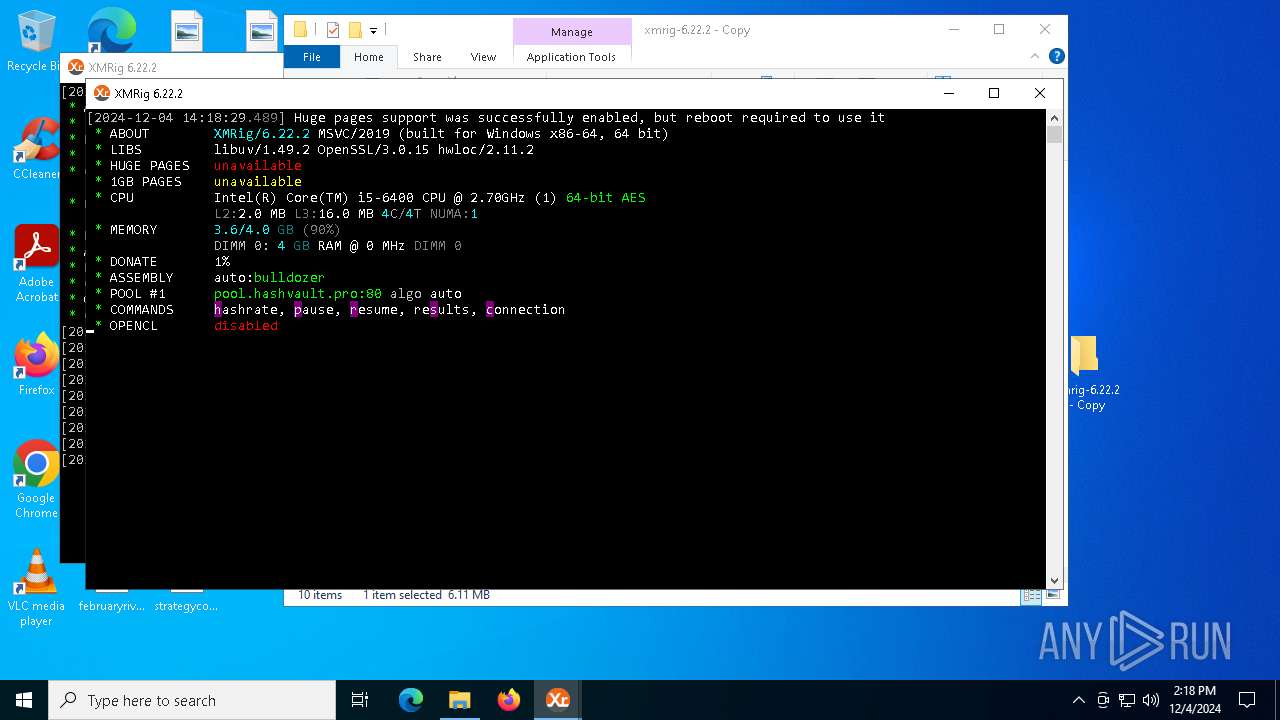Screen dimensions: 1280x720
Task: Open VLC media player desktop icon
Action: pos(36,586)
